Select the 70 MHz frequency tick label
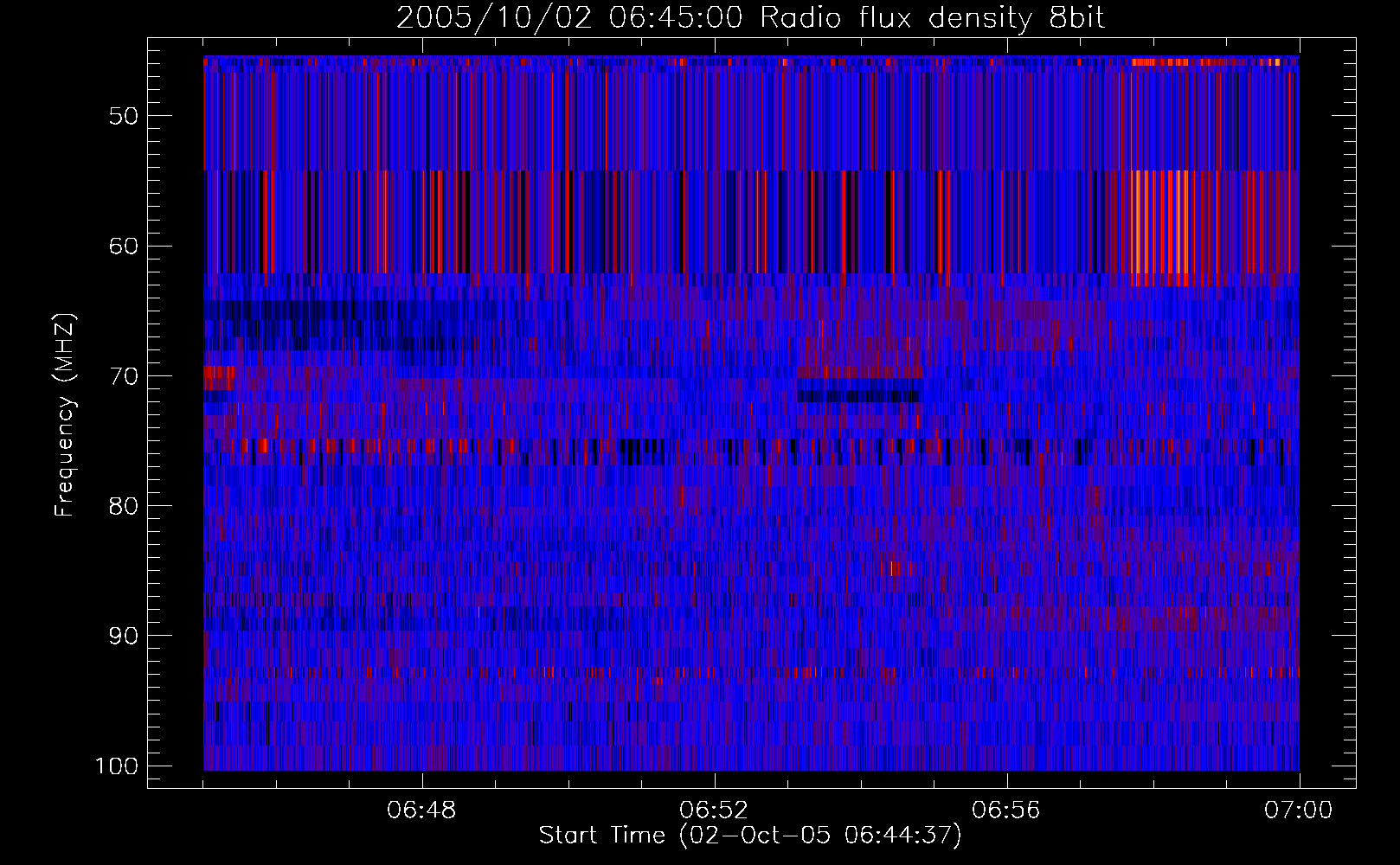The width and height of the screenshot is (1400, 865). pyautogui.click(x=123, y=375)
